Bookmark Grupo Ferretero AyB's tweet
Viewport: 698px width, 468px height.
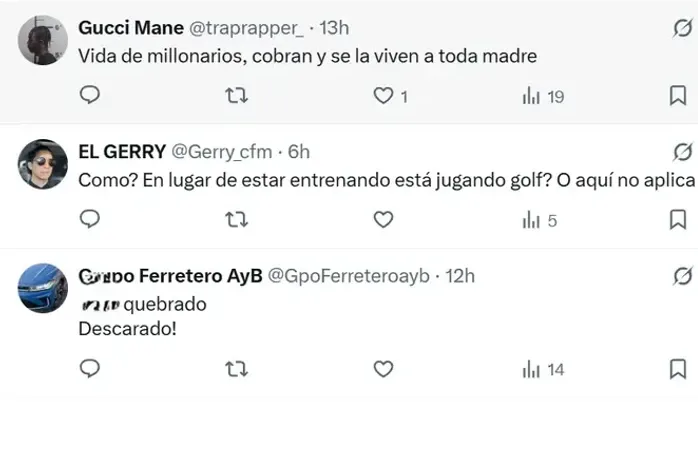(x=677, y=369)
